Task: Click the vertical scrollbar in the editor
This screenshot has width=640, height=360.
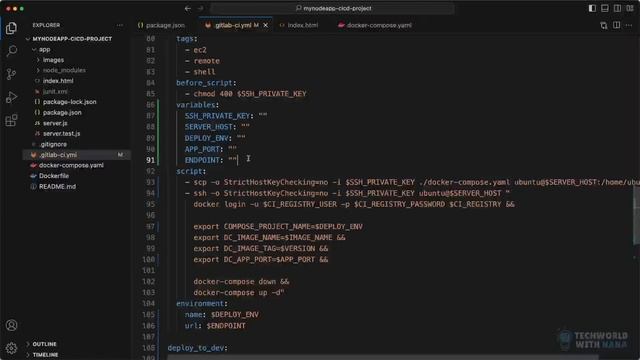Action: [636, 215]
